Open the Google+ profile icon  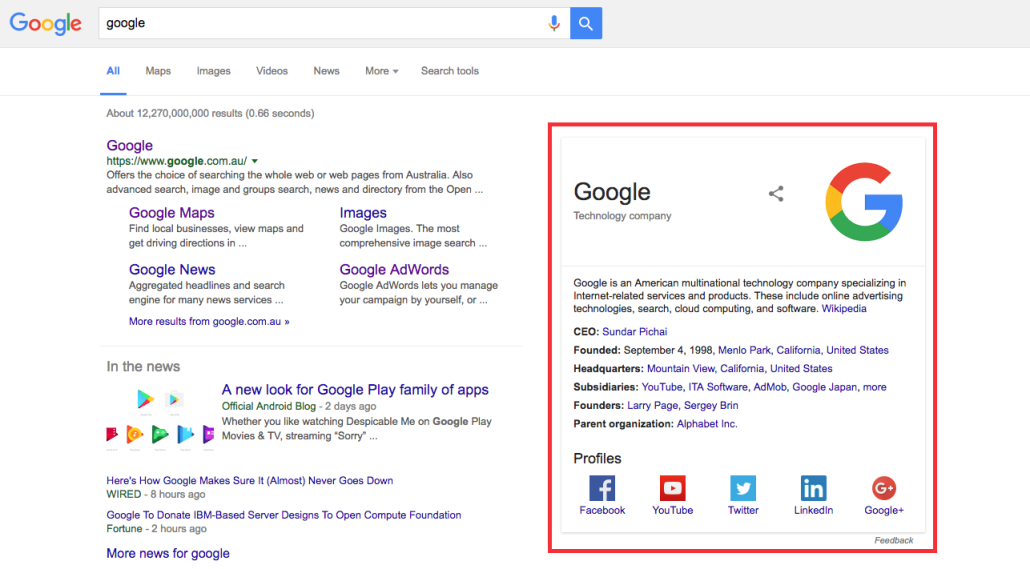coord(883,488)
